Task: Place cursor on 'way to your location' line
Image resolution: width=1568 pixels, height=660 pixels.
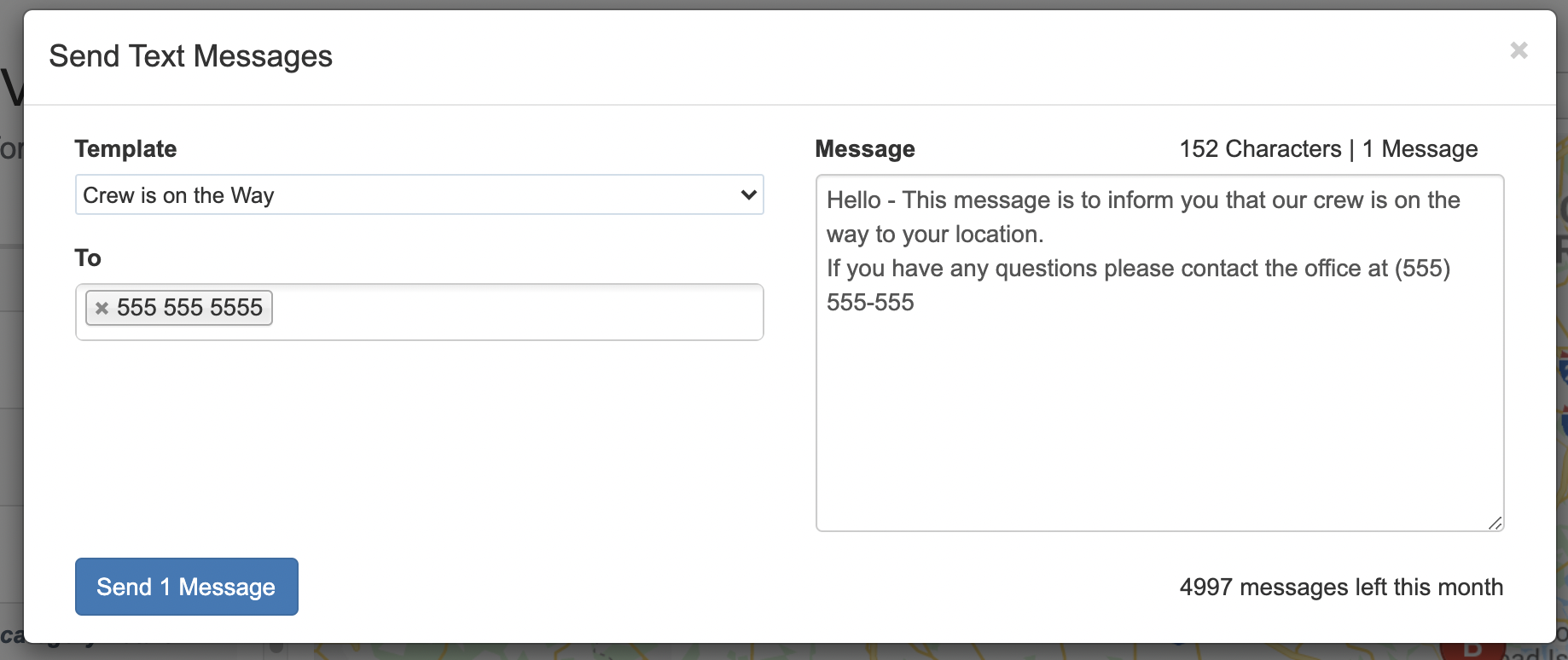Action: click(x=935, y=234)
